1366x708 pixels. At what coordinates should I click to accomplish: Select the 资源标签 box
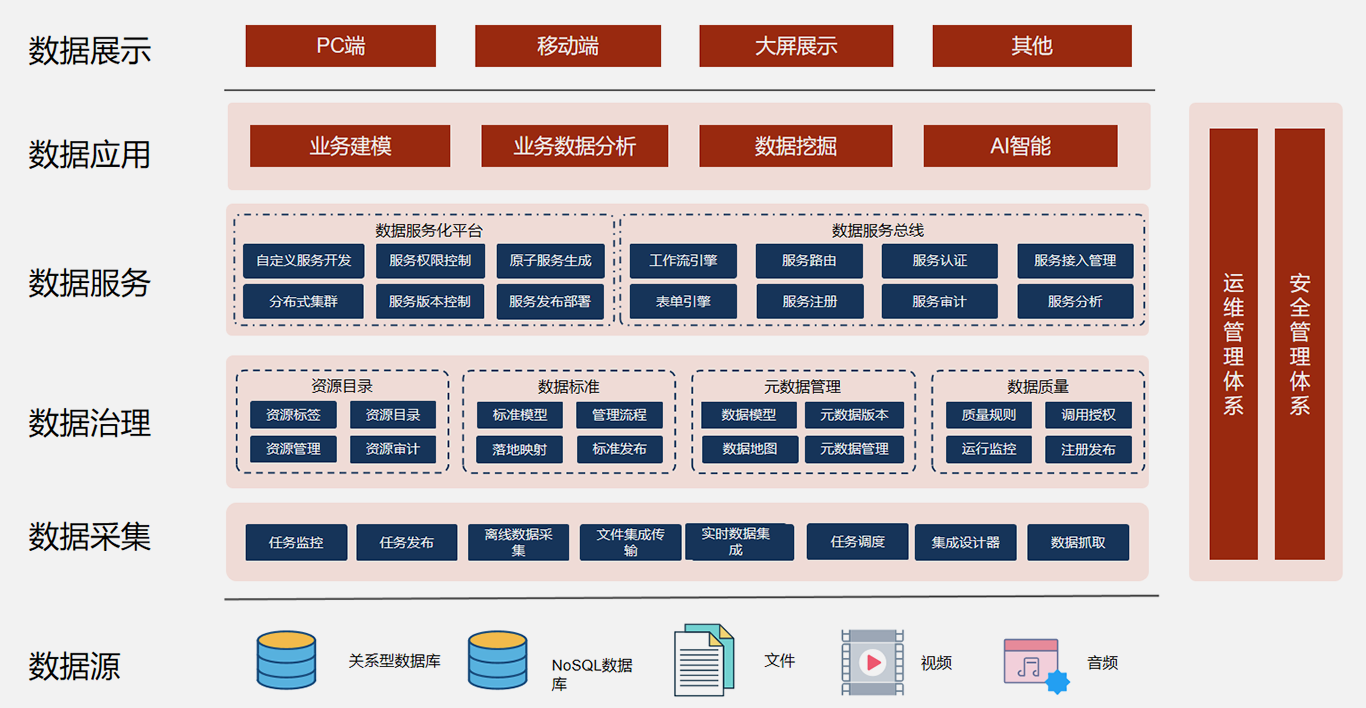pos(293,415)
